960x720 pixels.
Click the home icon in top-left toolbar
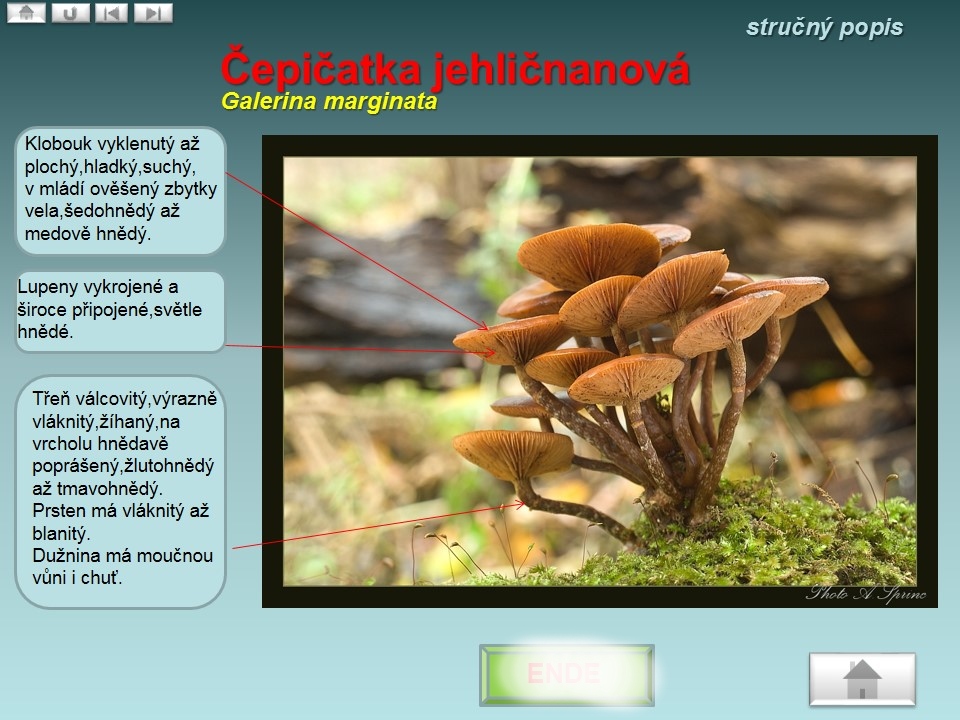click(x=26, y=13)
